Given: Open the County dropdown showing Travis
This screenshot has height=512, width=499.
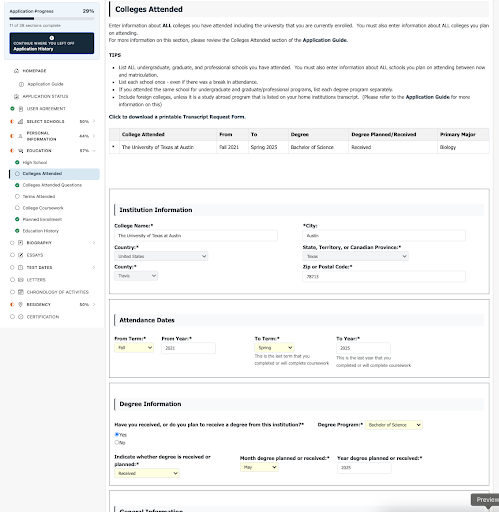Looking at the screenshot, I should [136, 276].
